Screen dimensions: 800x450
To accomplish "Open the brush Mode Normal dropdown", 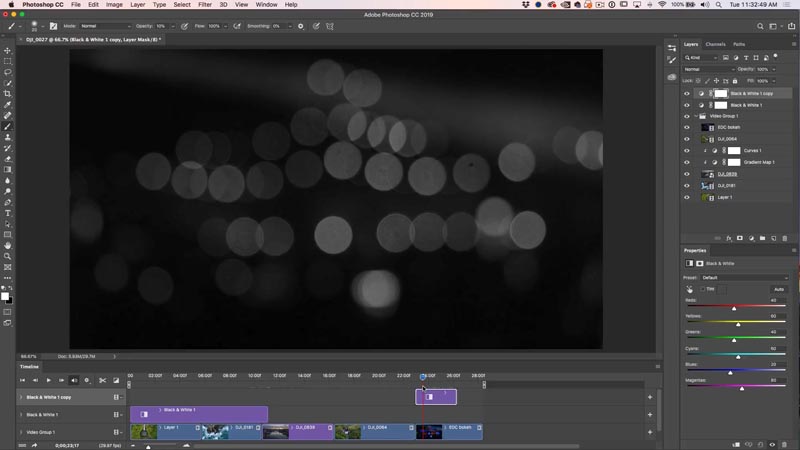I will pyautogui.click(x=106, y=26).
